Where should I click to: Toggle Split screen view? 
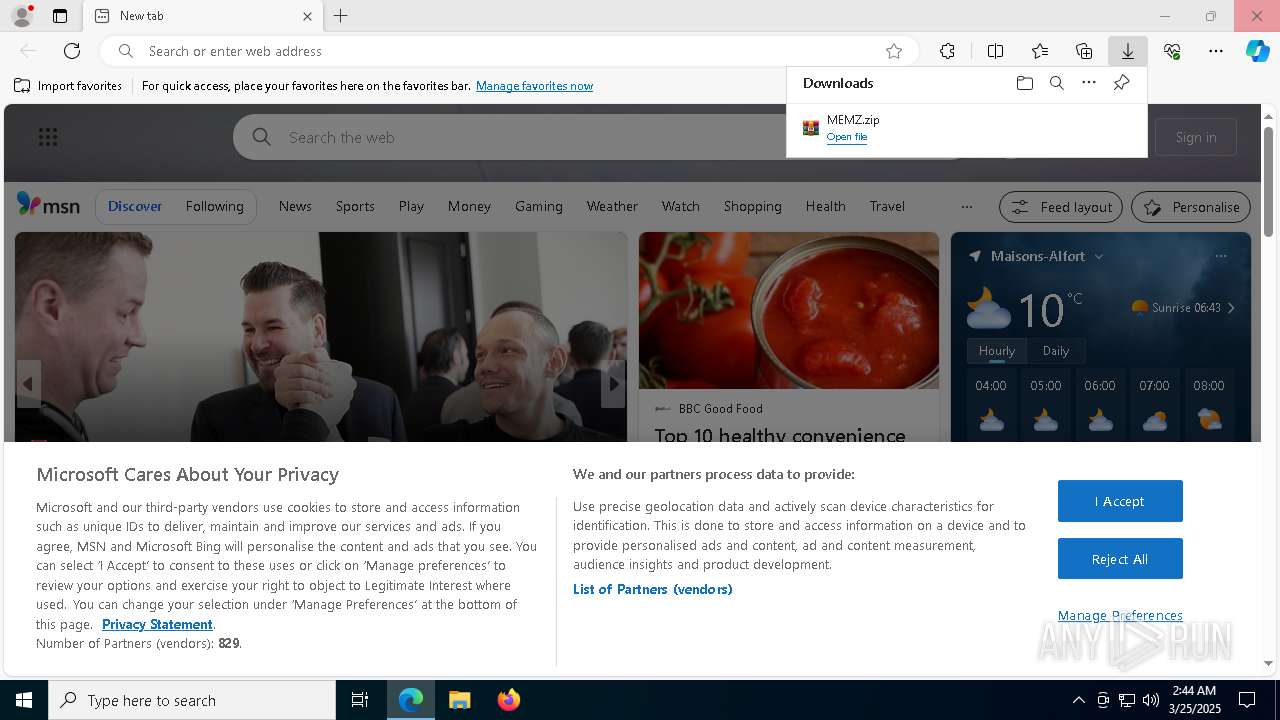coord(995,51)
